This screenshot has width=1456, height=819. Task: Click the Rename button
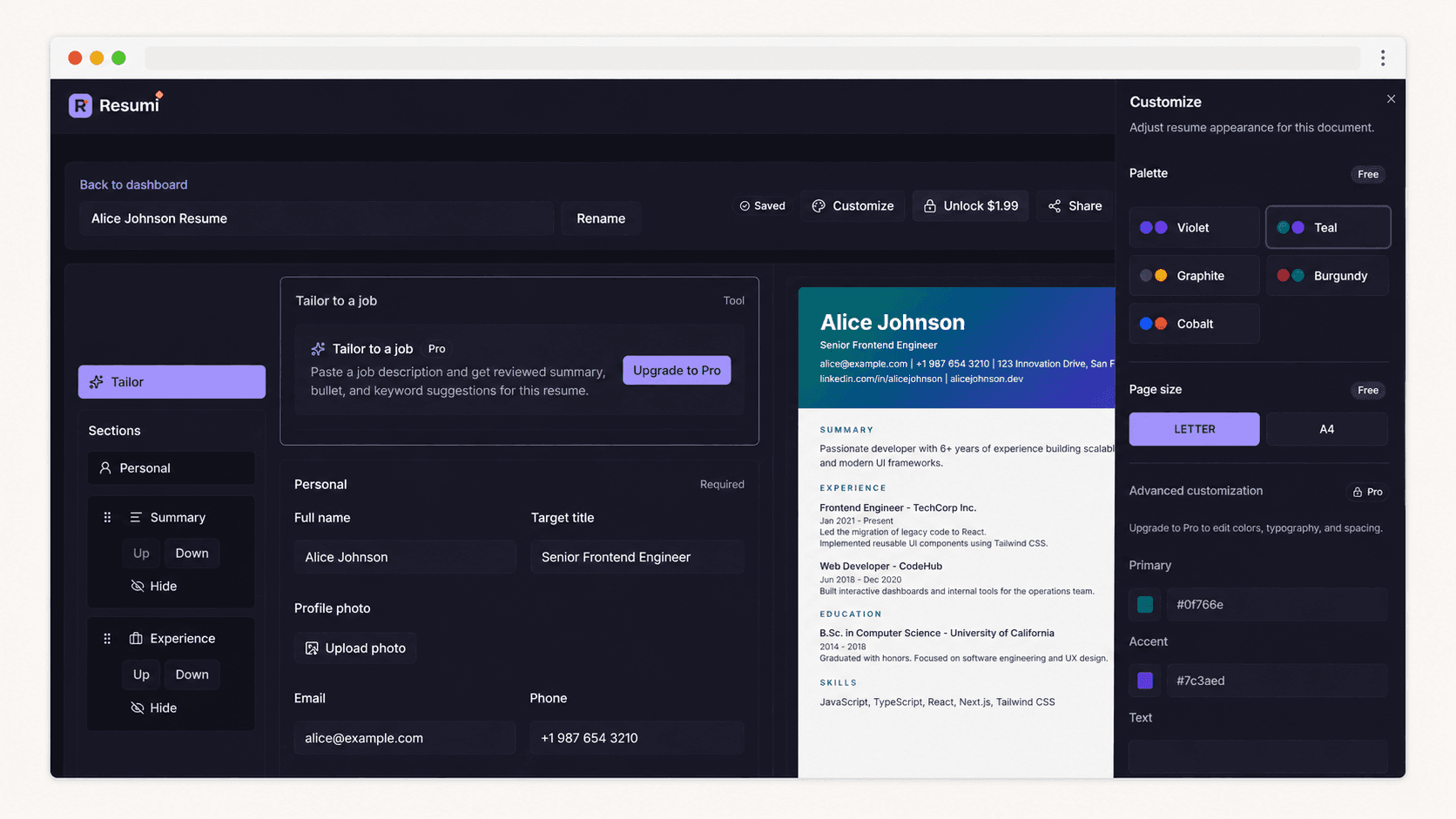(x=601, y=218)
